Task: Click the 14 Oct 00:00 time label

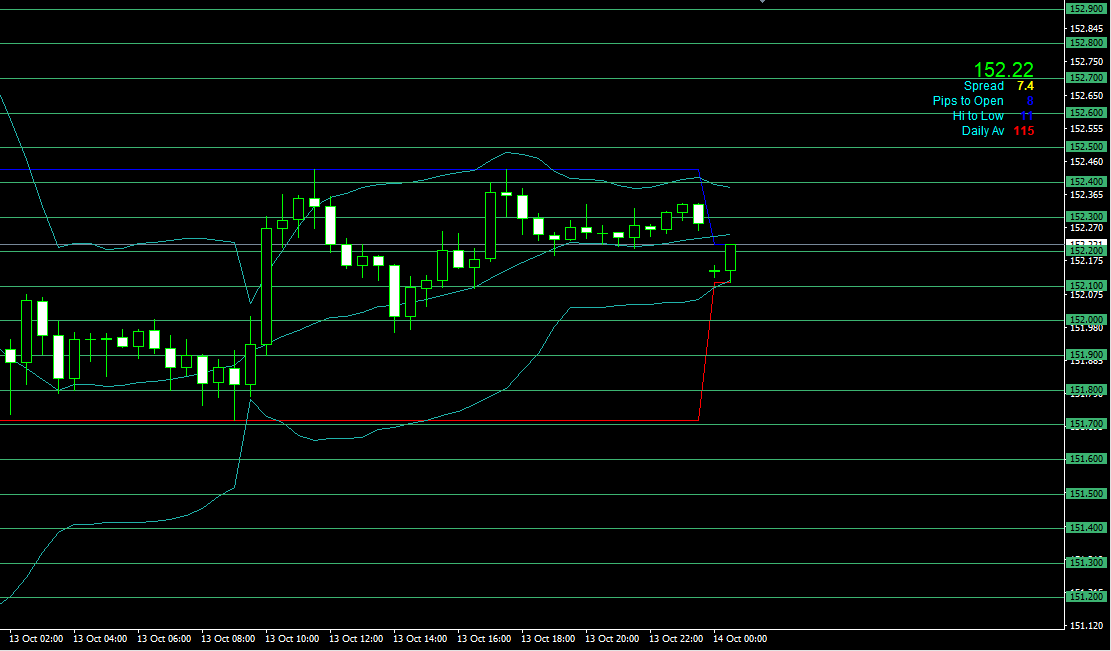Action: [x=740, y=638]
